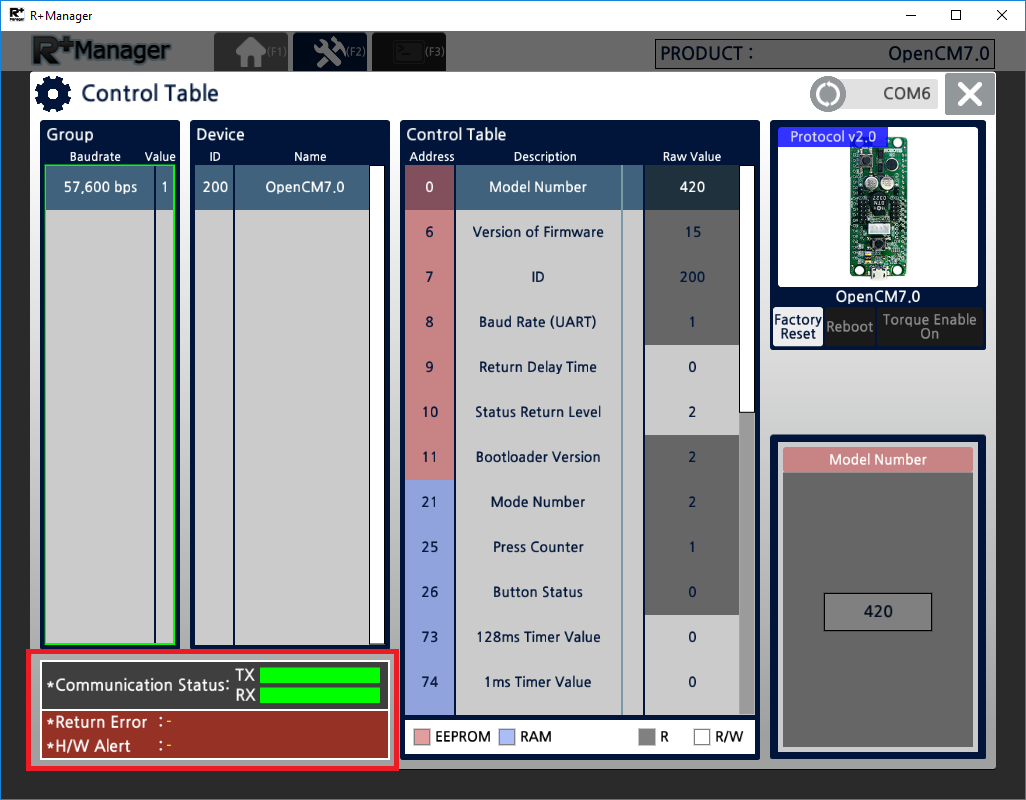Image resolution: width=1026 pixels, height=800 pixels.
Task: Click the COM6 refresh connection icon
Action: click(828, 94)
